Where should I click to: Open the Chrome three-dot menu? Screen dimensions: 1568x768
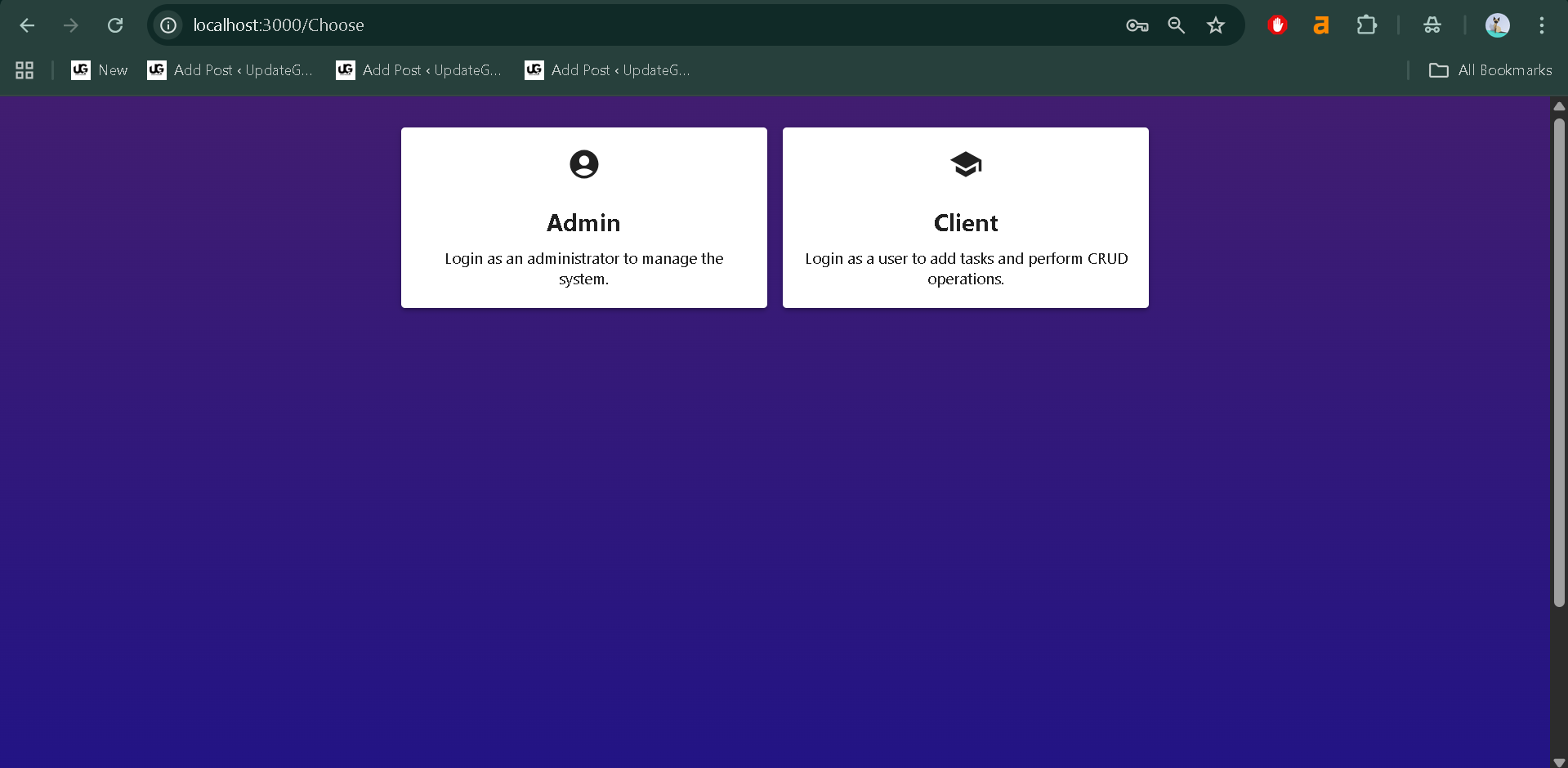pos(1541,25)
